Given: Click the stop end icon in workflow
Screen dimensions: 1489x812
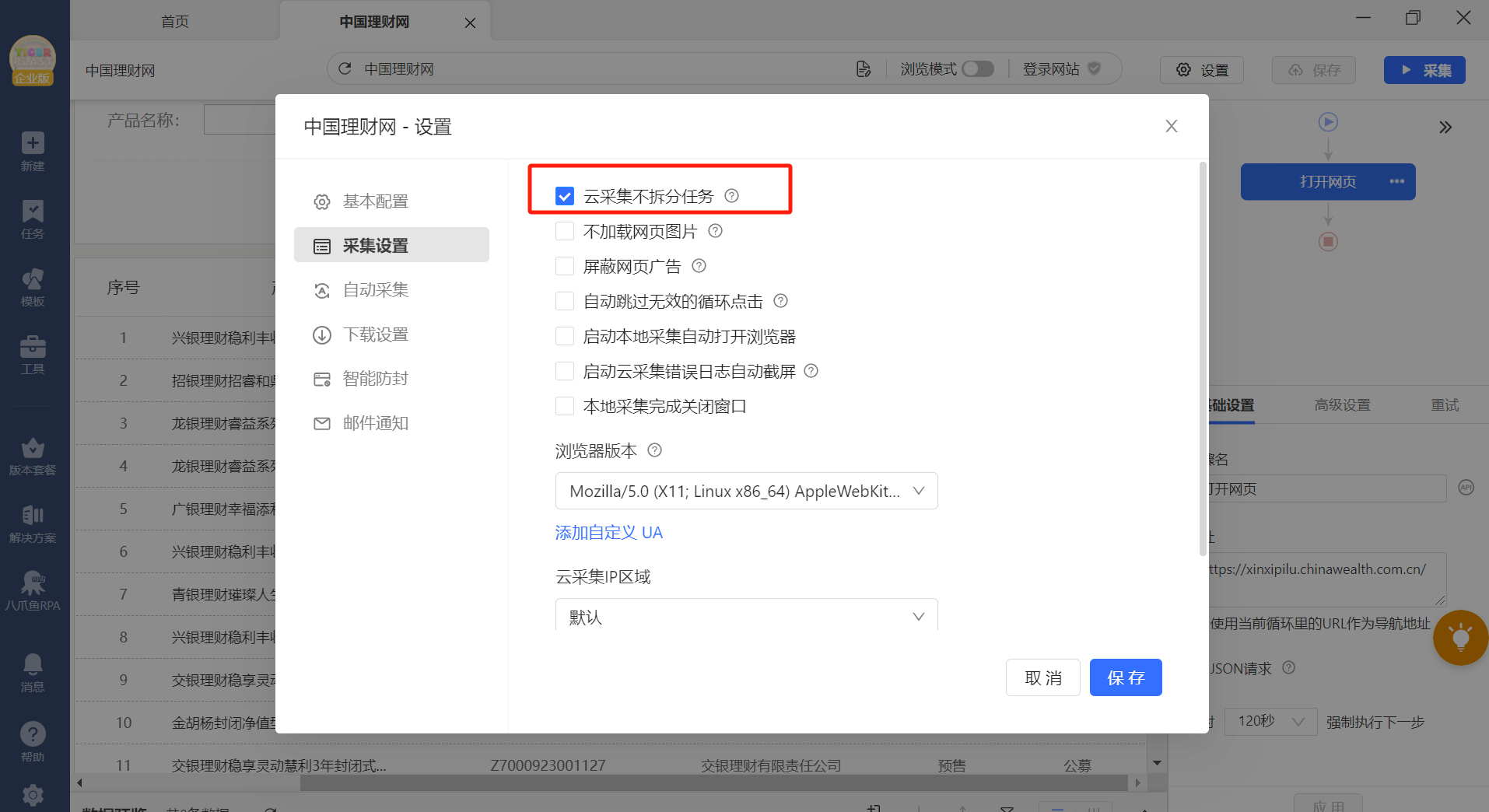Looking at the screenshot, I should (1328, 242).
